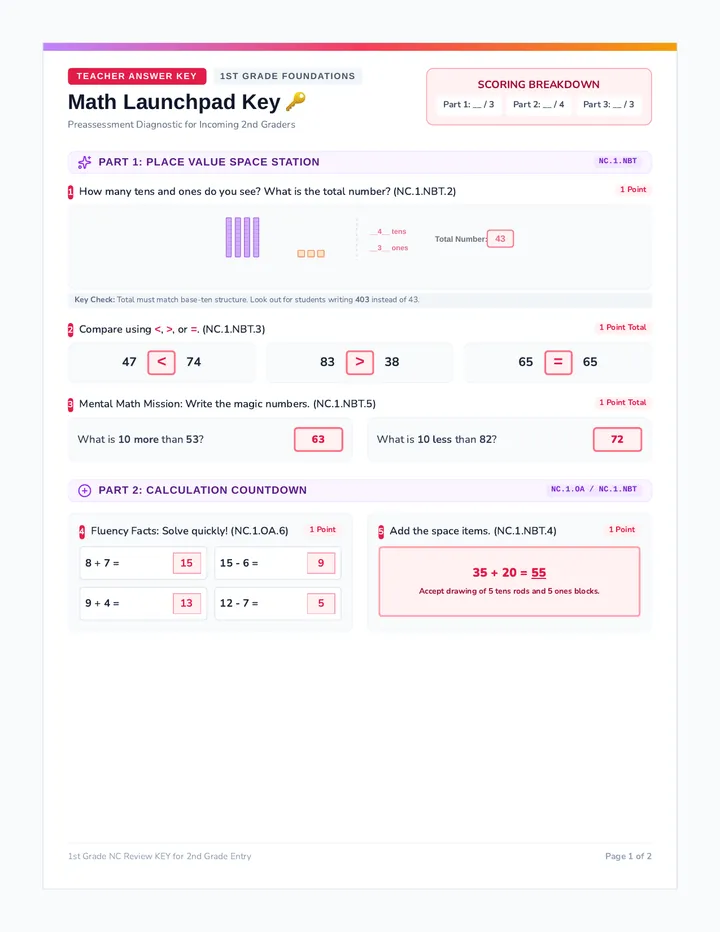Click the plus circle icon in Part 2 header

click(84, 490)
